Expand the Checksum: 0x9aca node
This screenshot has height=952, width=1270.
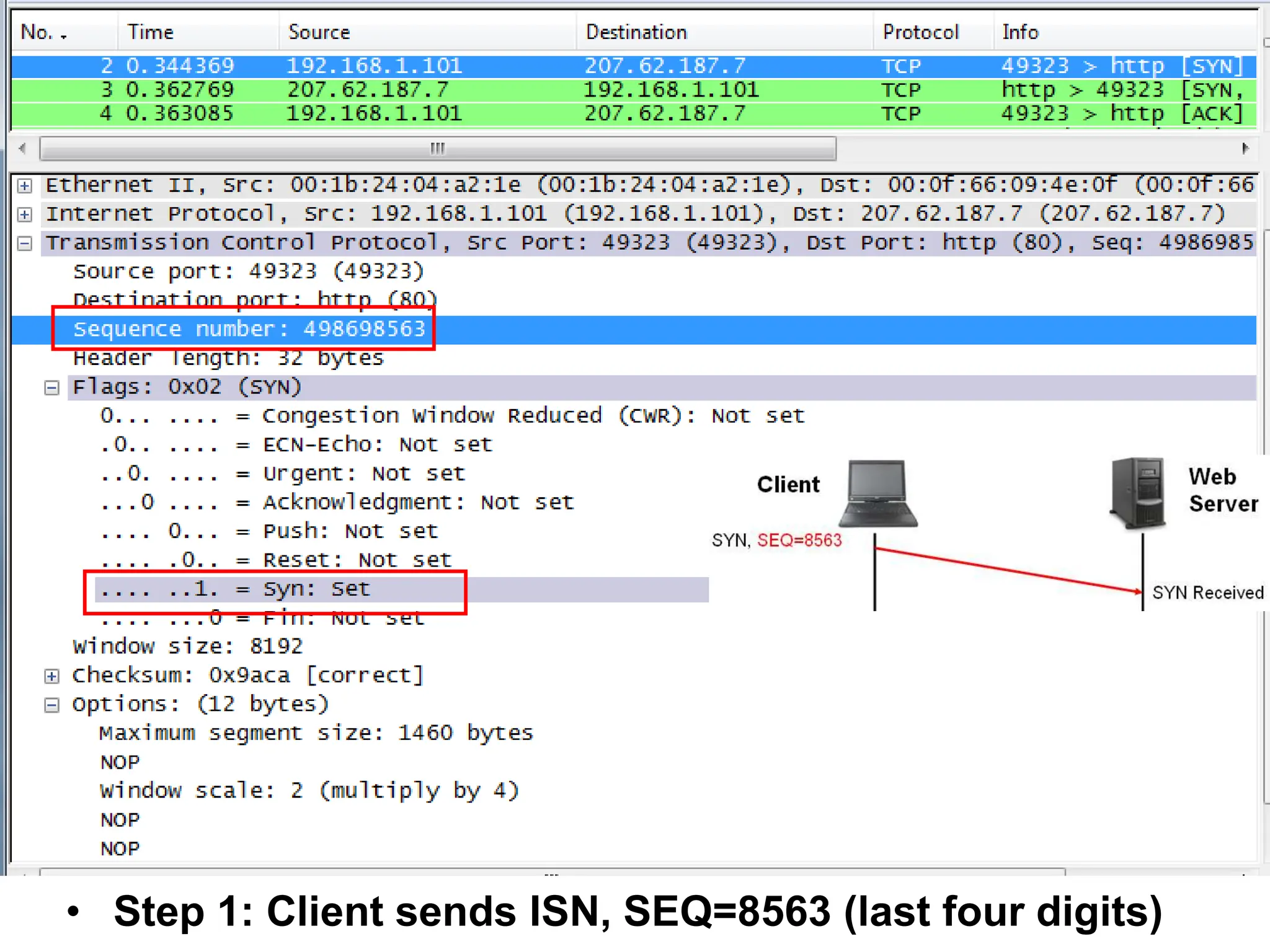pyautogui.click(x=52, y=676)
